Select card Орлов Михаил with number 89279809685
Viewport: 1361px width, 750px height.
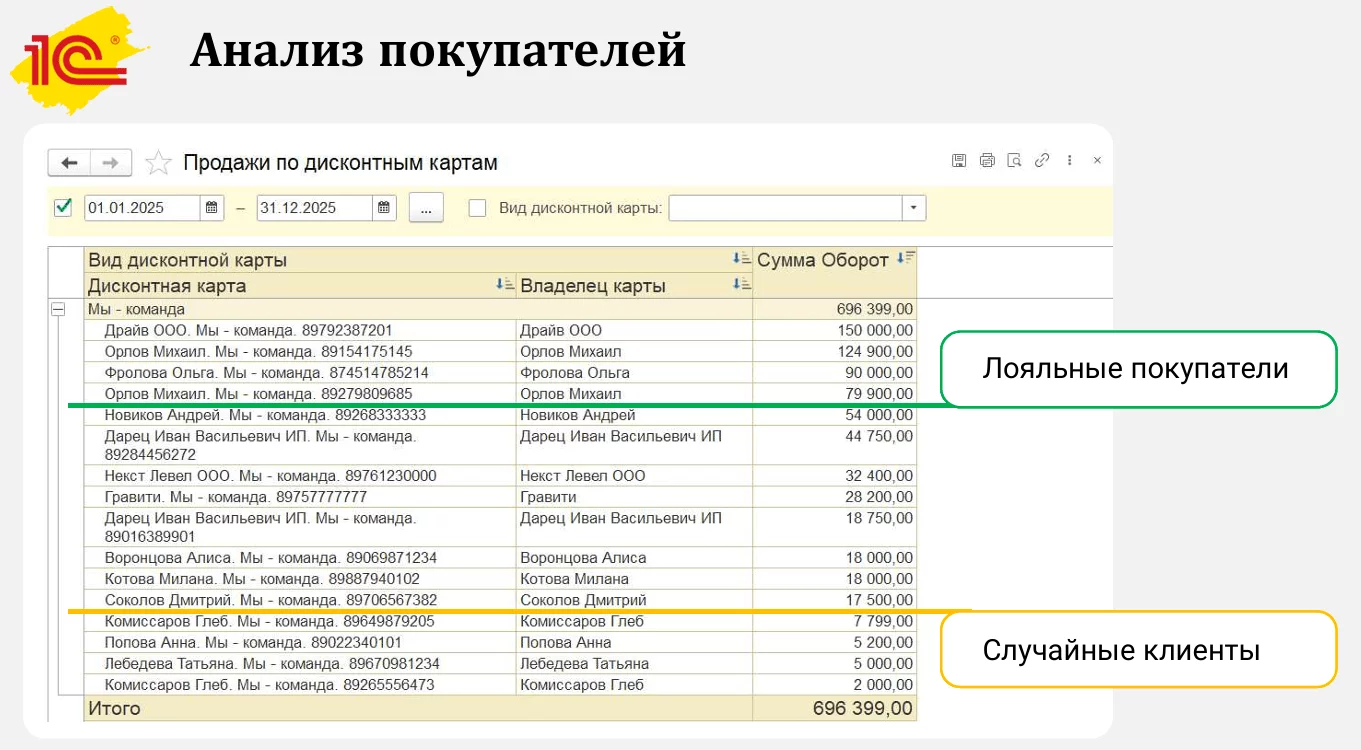pyautogui.click(x=300, y=394)
